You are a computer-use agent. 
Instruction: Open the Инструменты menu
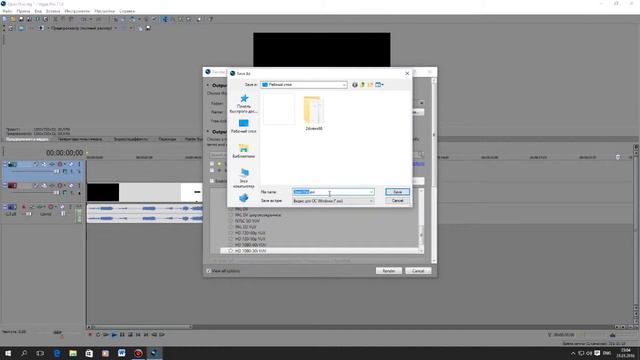77,11
